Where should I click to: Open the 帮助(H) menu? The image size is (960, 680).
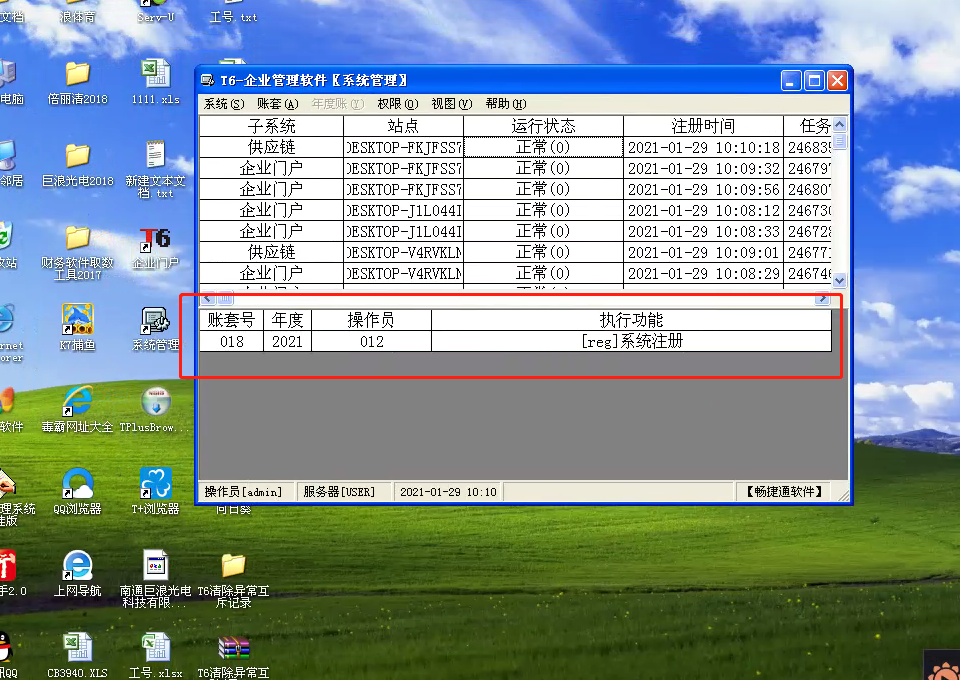pyautogui.click(x=506, y=104)
